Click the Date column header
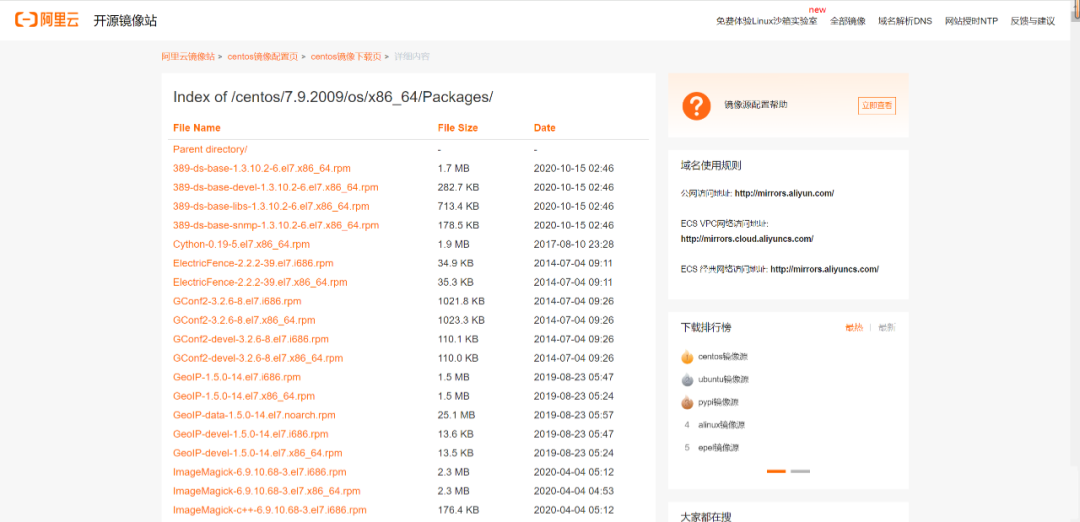This screenshot has width=1080, height=522. pyautogui.click(x=545, y=128)
